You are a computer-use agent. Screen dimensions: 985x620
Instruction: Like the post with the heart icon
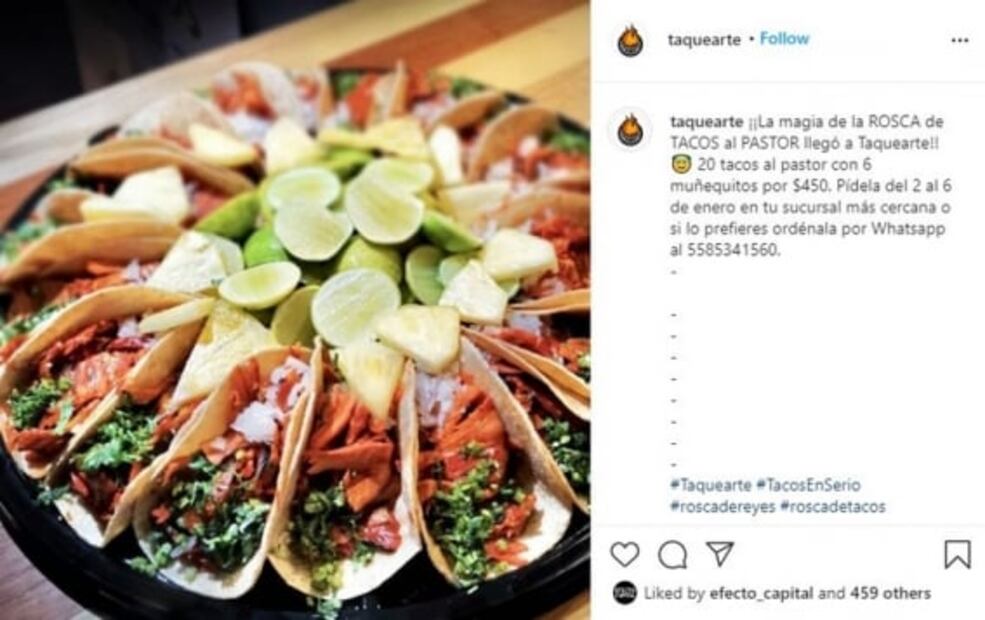624,555
